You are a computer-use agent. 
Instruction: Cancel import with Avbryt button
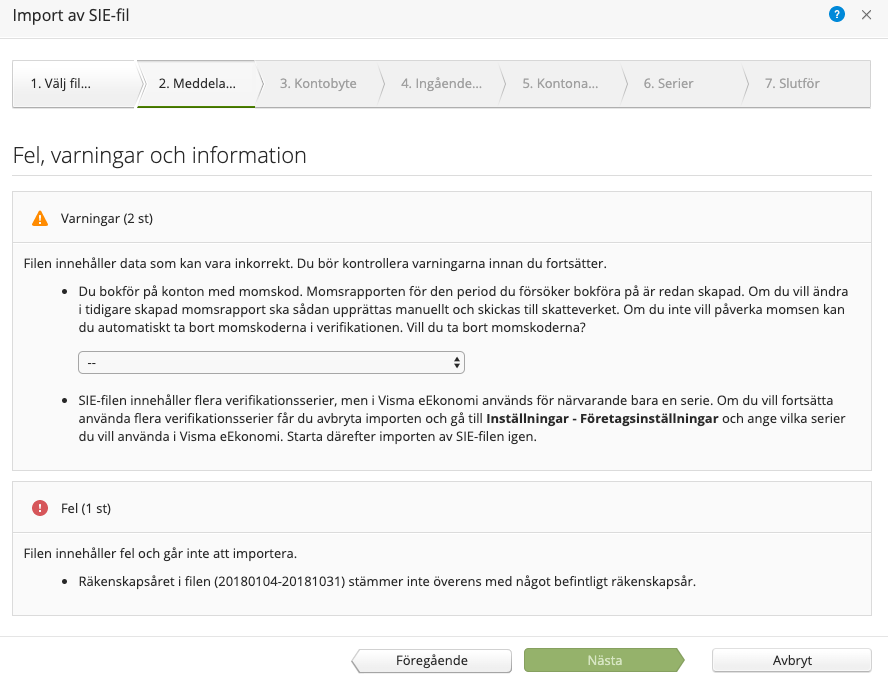792,660
